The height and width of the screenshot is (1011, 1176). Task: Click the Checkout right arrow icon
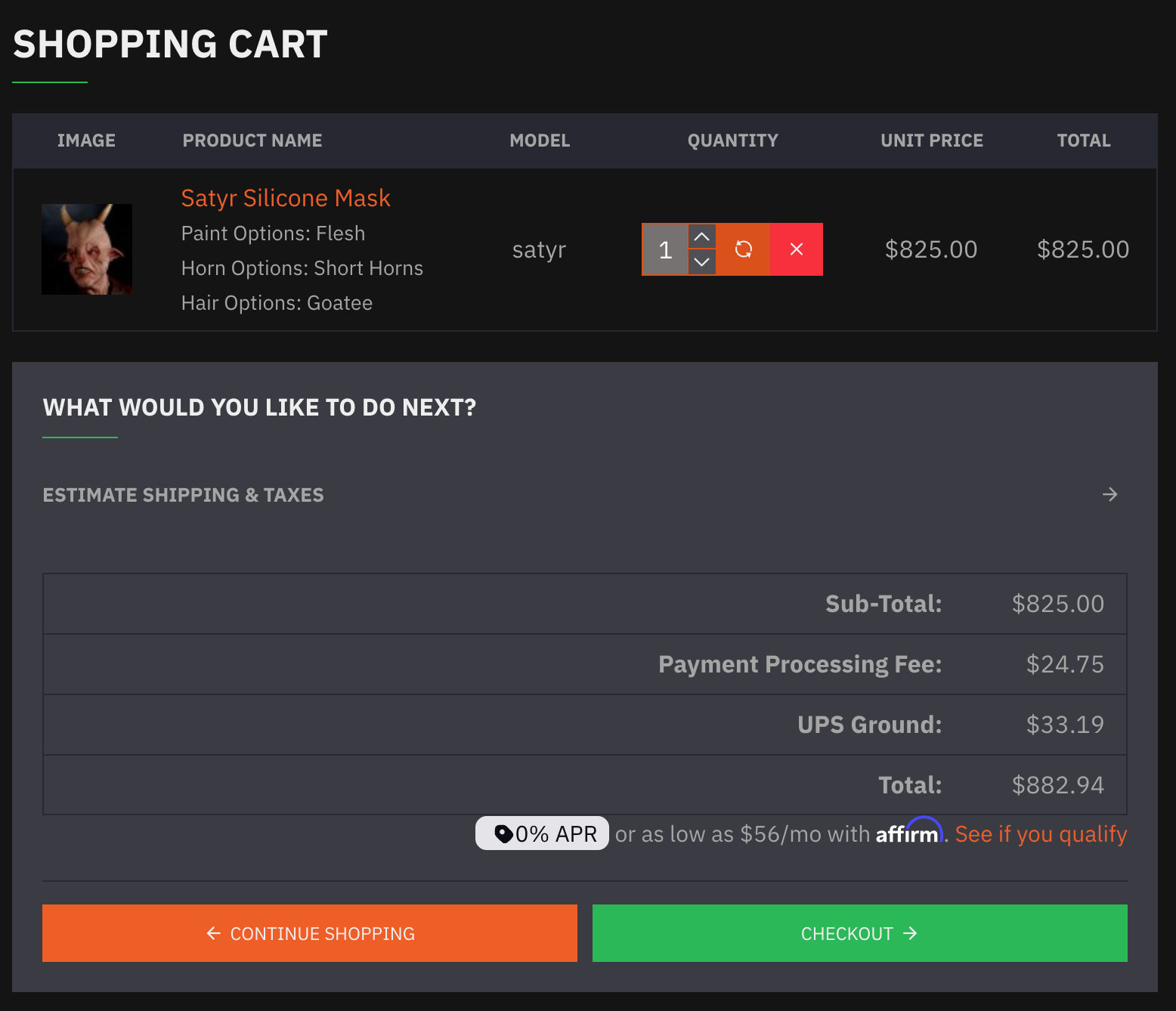(x=911, y=933)
